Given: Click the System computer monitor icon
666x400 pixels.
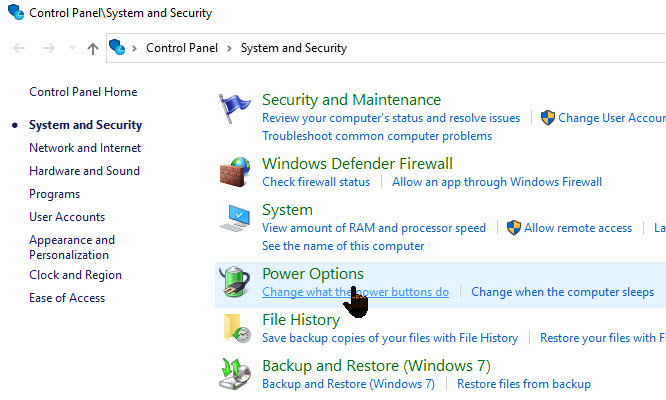Looking at the screenshot, I should [x=236, y=219].
